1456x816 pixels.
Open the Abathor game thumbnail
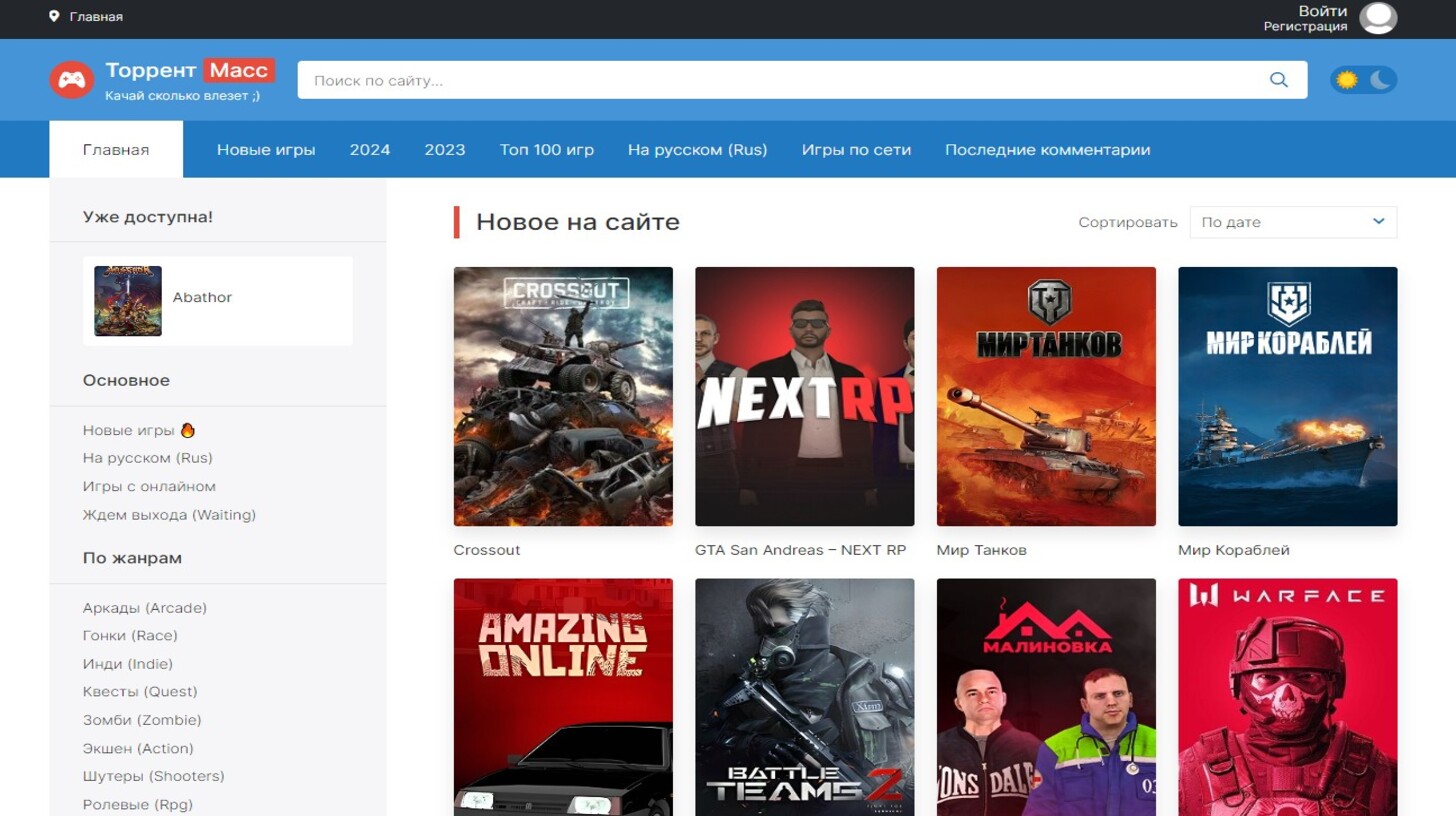point(128,301)
